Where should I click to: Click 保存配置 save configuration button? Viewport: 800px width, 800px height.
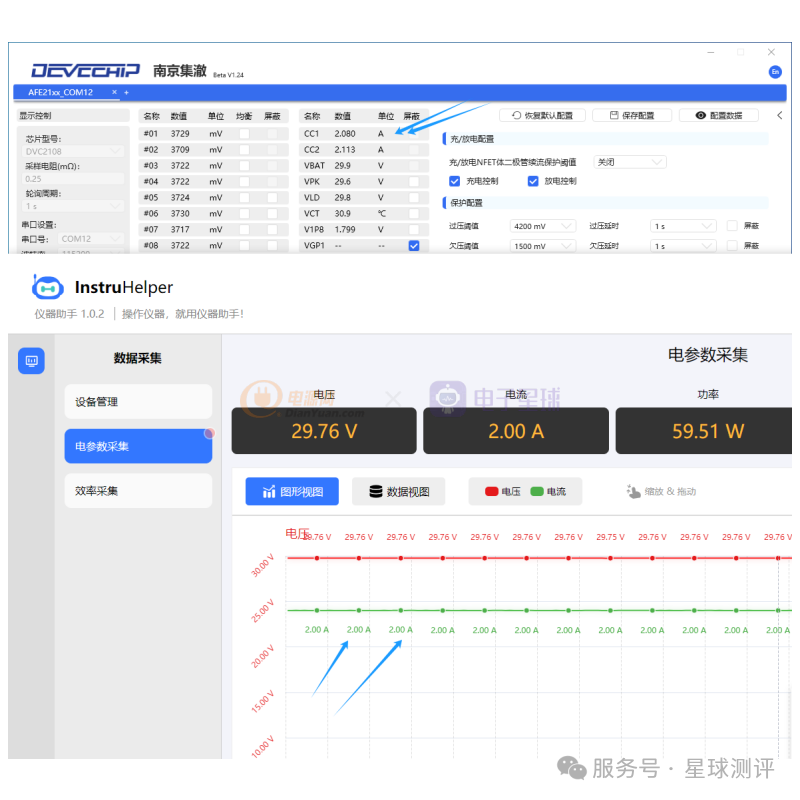(631, 116)
